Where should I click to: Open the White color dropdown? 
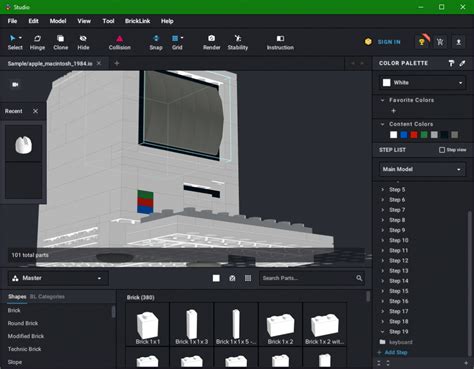click(422, 83)
